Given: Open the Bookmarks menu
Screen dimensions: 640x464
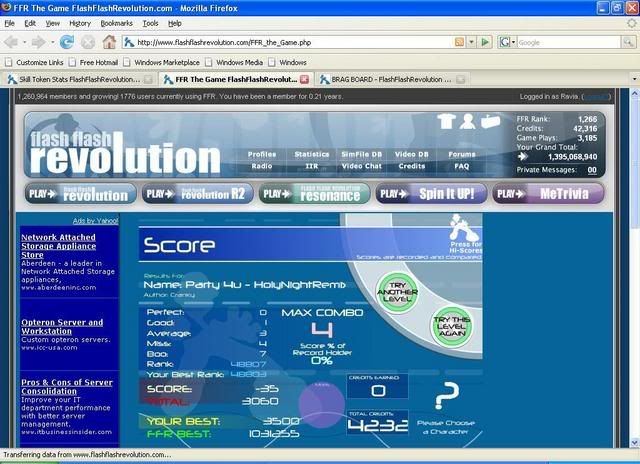Looking at the screenshot, I should tap(116, 22).
